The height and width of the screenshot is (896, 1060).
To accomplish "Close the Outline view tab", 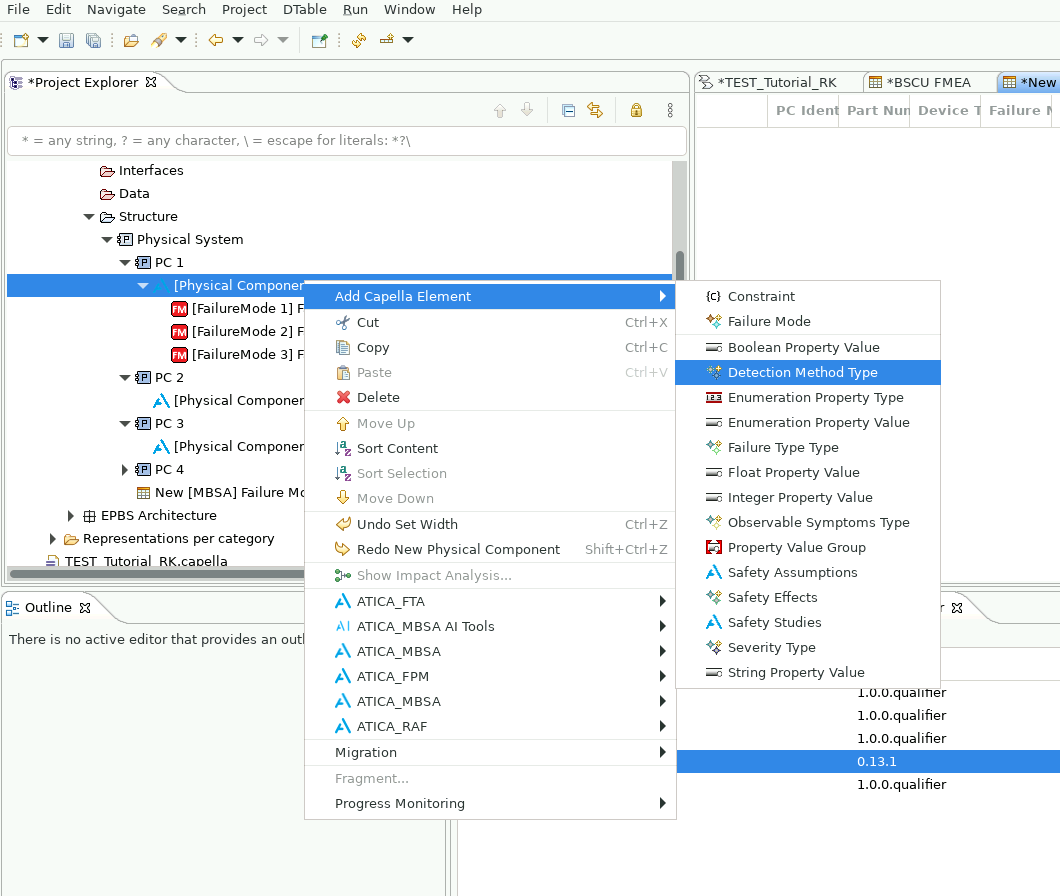I will tap(85, 608).
